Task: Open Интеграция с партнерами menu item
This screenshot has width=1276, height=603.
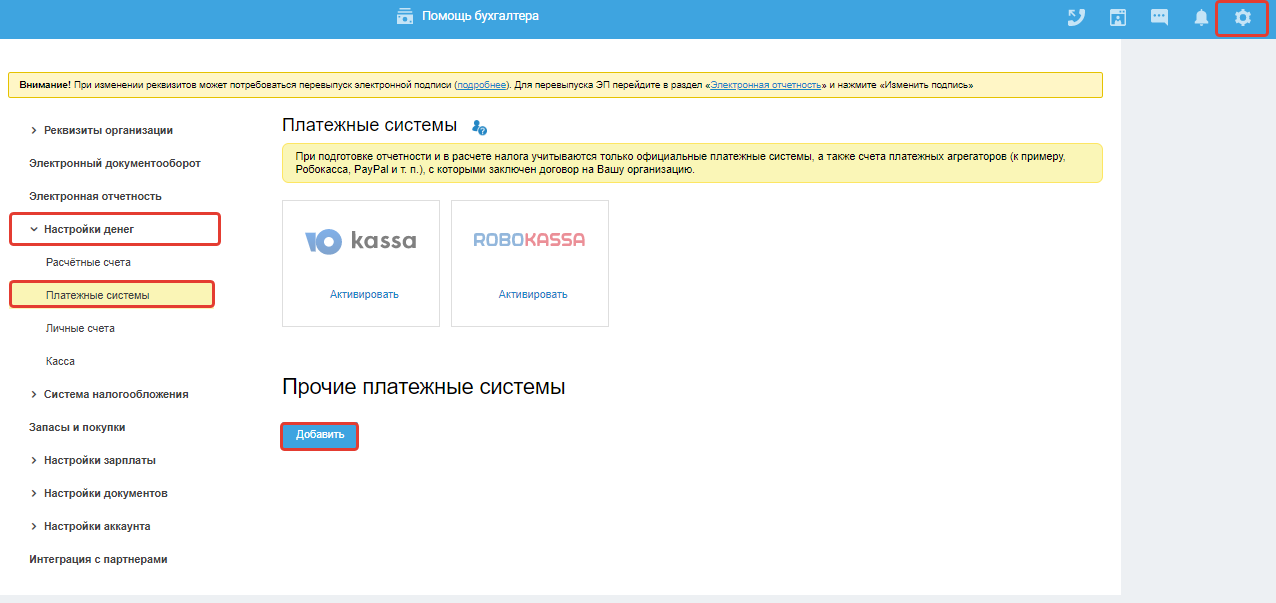Action: pos(98,559)
